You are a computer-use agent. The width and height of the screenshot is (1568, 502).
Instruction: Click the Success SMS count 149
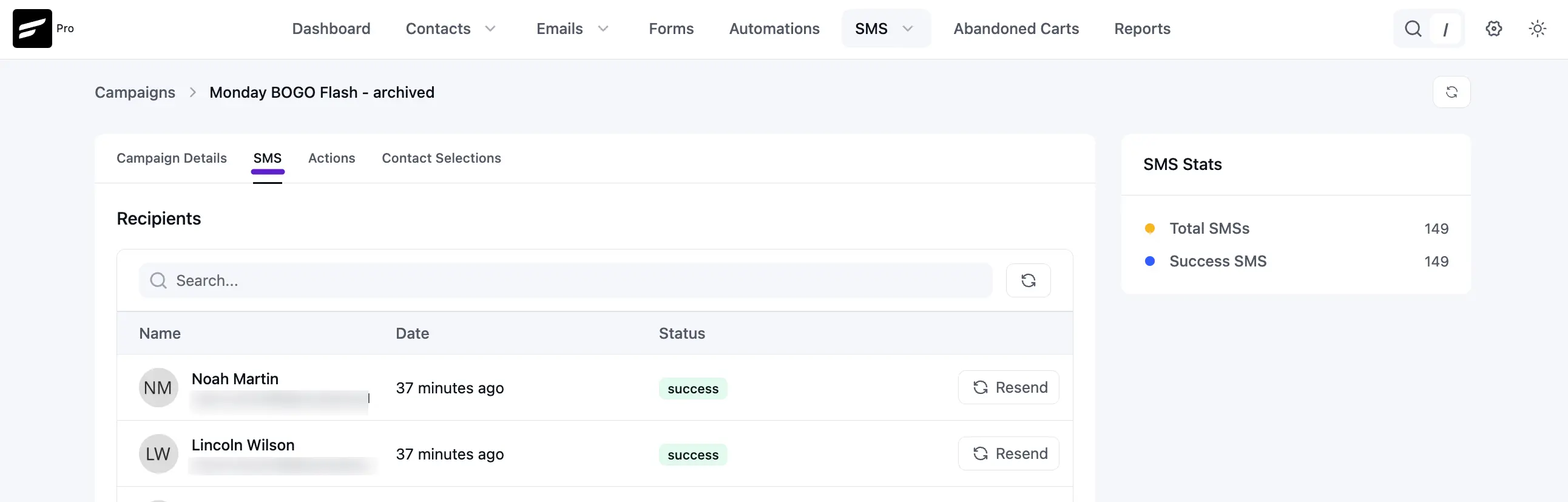(x=1436, y=262)
